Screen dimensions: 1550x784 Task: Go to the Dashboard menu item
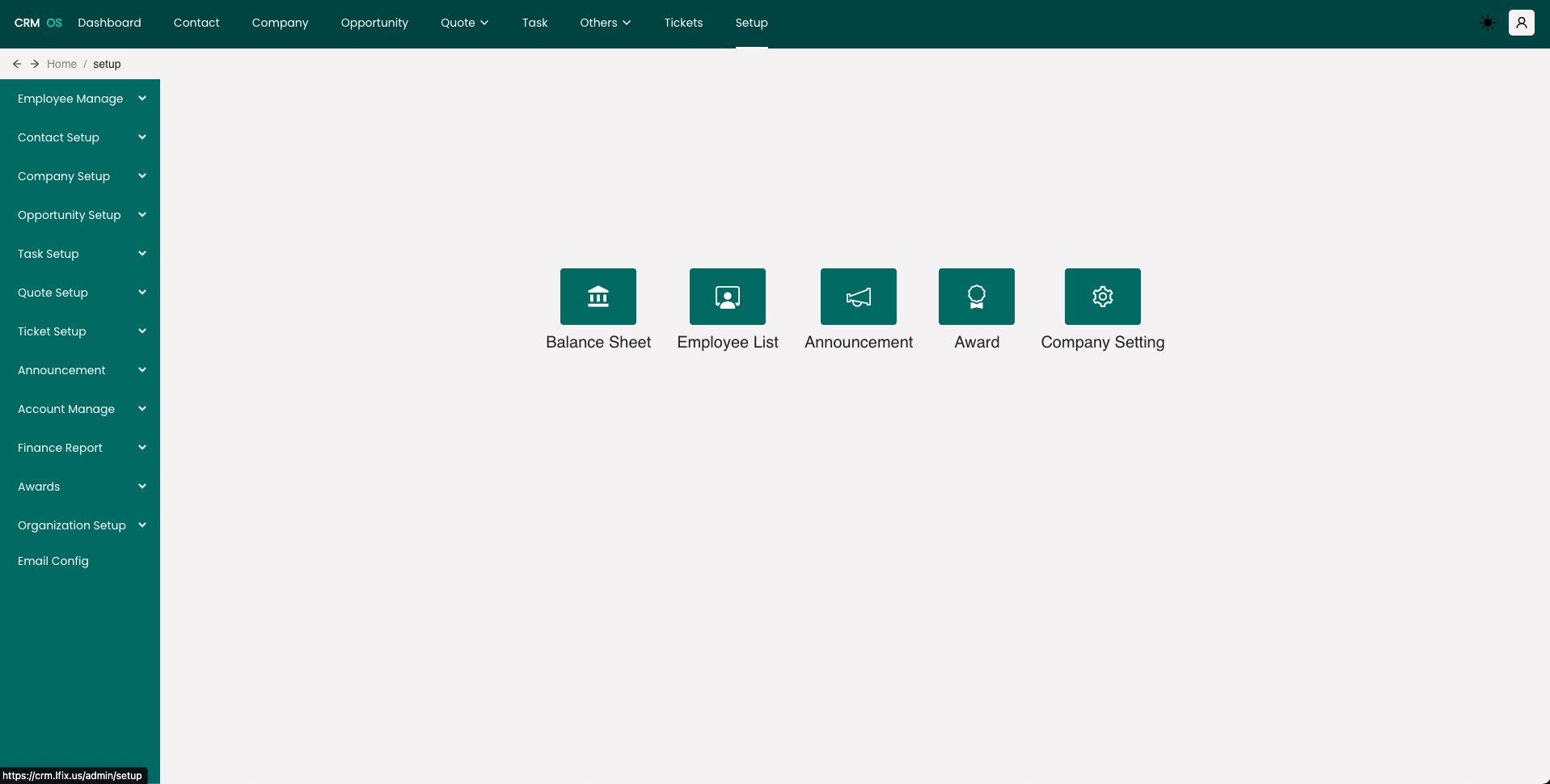[109, 23]
